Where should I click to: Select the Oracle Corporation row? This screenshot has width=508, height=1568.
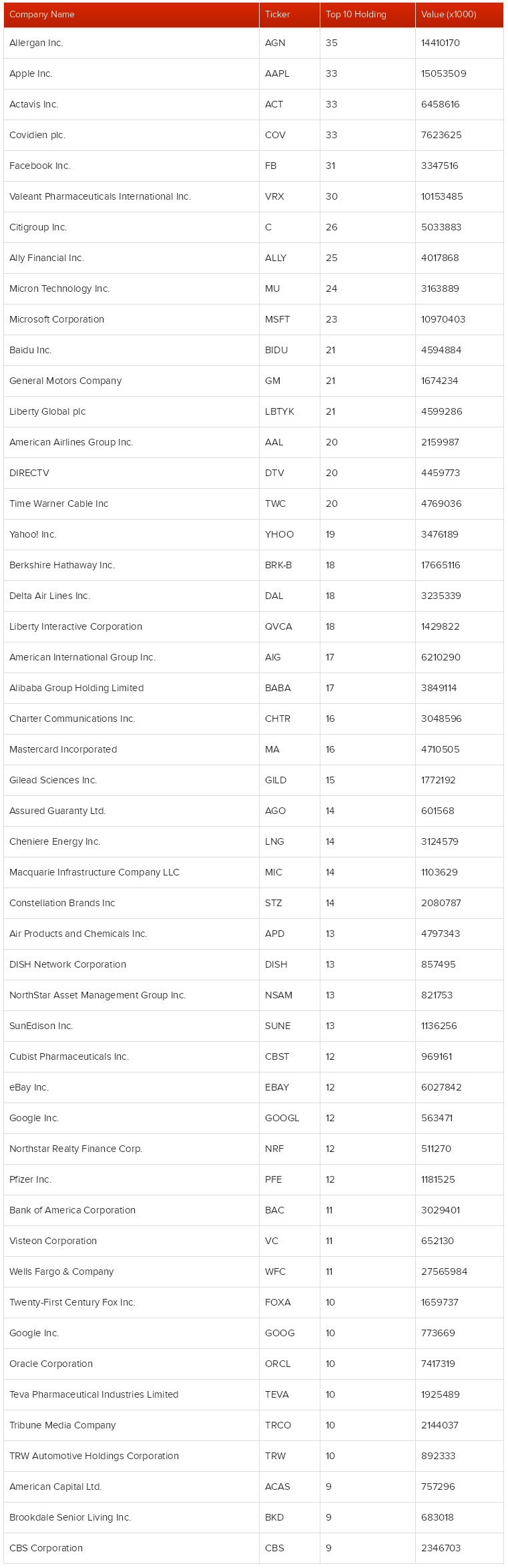click(x=254, y=1364)
